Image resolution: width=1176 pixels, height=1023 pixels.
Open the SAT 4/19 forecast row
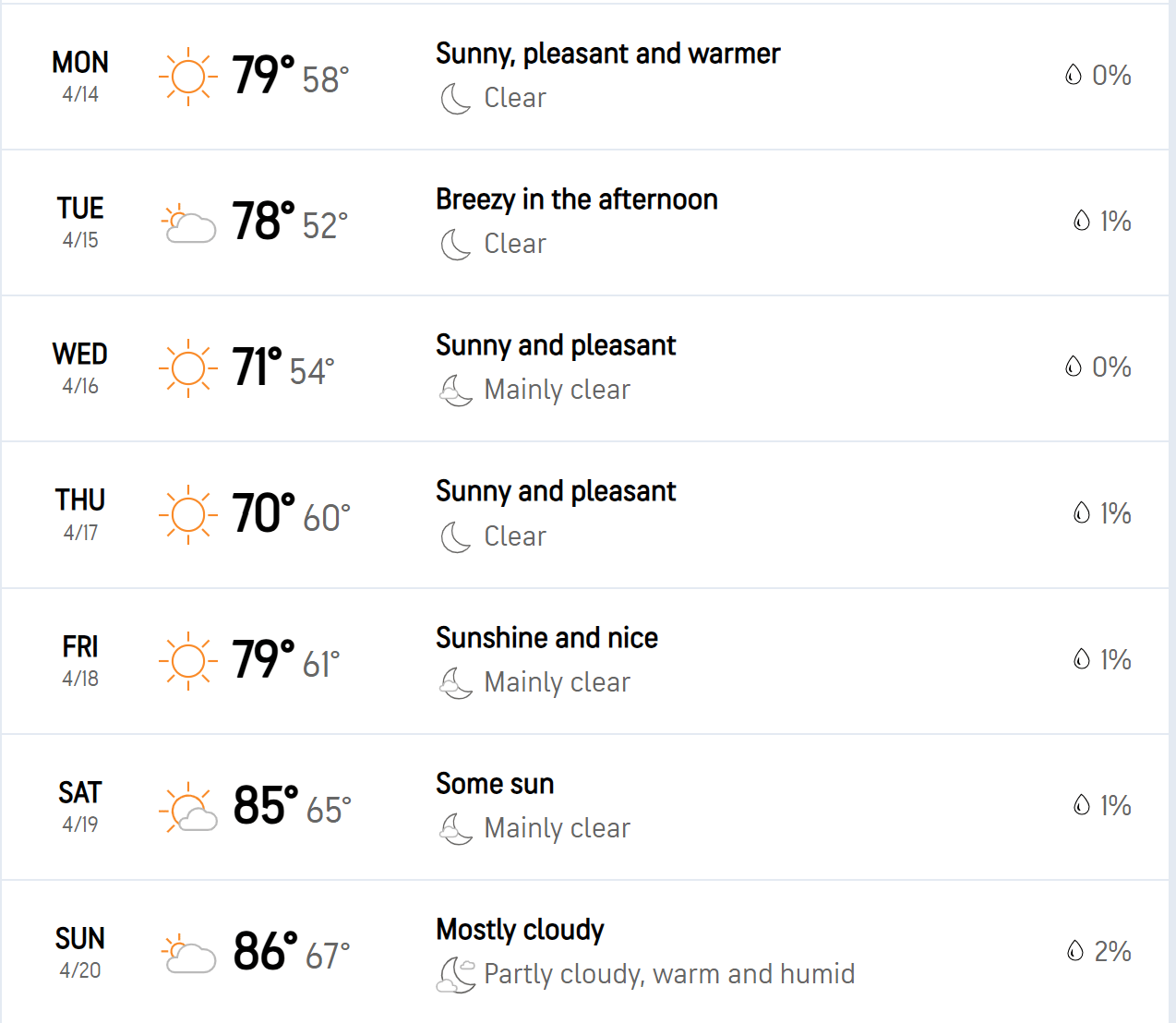pyautogui.click(x=585, y=807)
